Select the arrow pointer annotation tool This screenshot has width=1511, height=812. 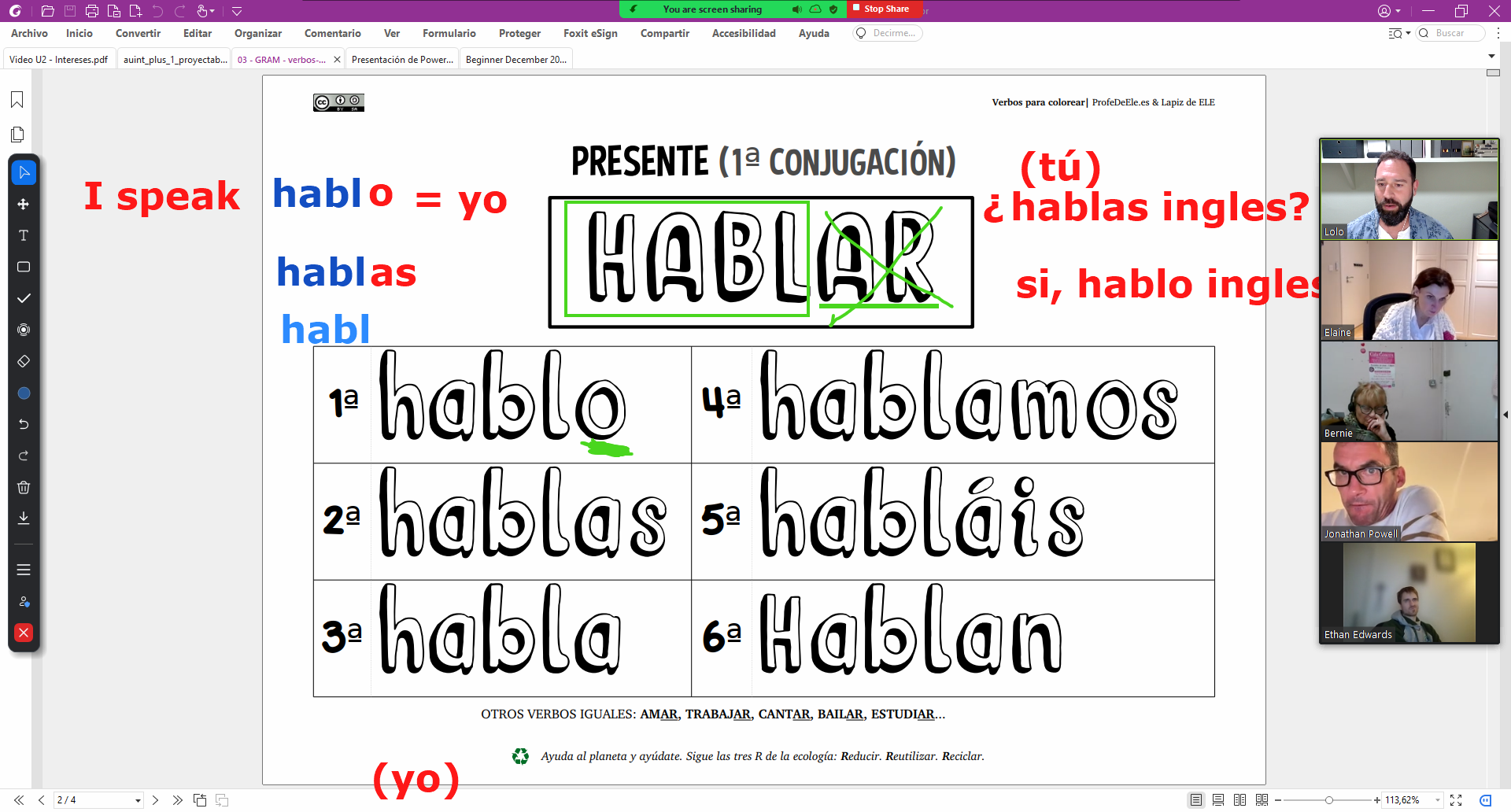pos(24,172)
